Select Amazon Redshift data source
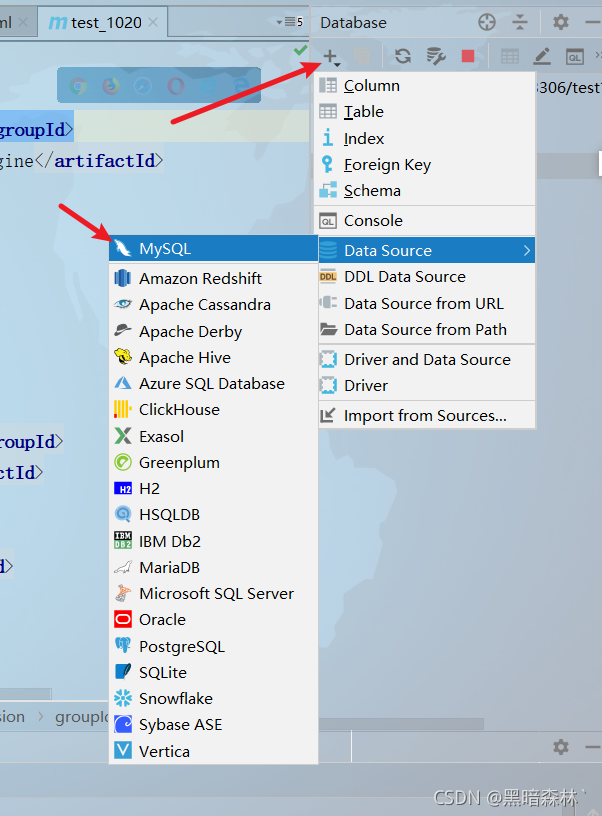This screenshot has width=602, height=816. (x=213, y=278)
